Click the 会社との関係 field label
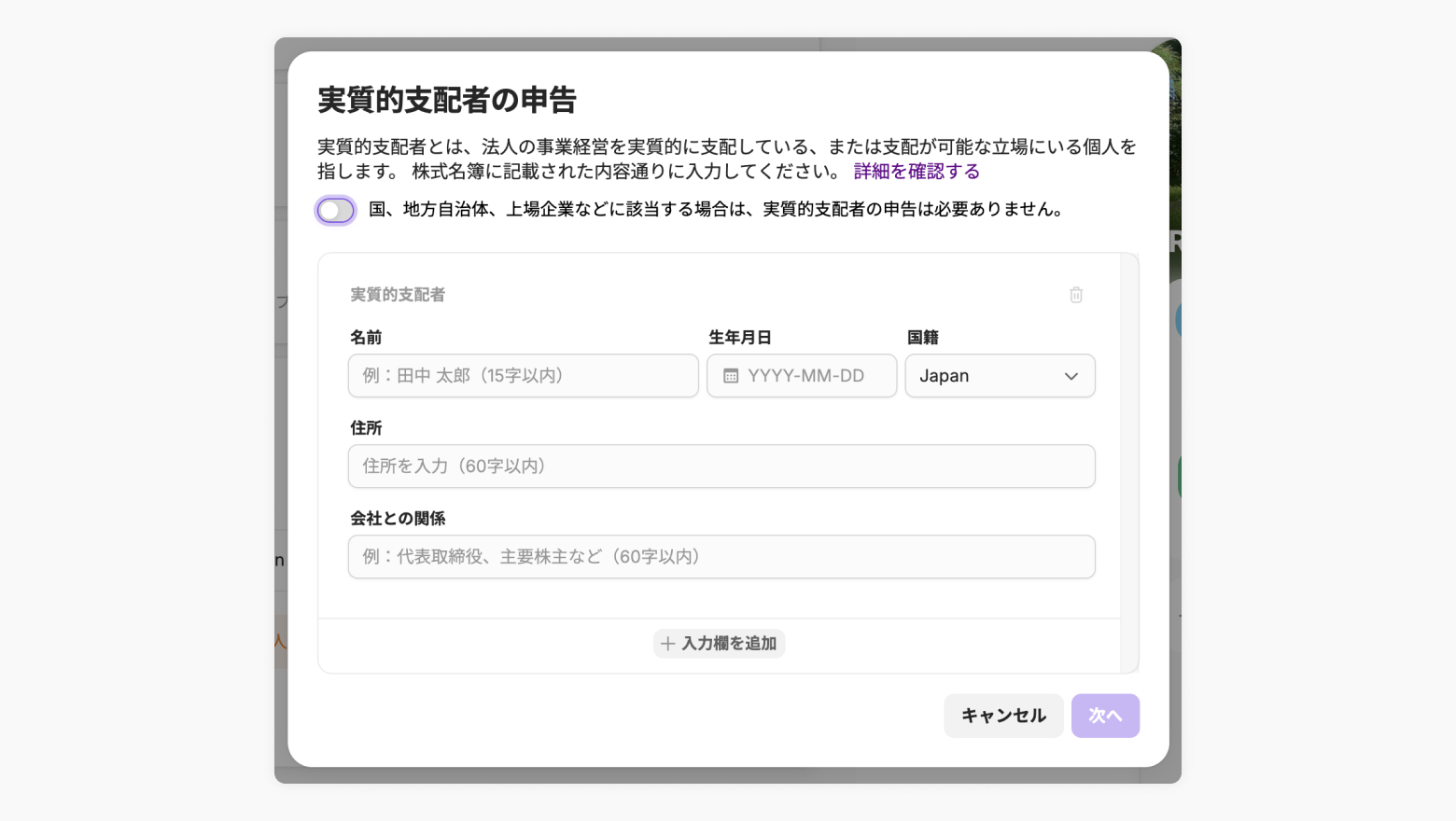The width and height of the screenshot is (1456, 821). pos(398,519)
